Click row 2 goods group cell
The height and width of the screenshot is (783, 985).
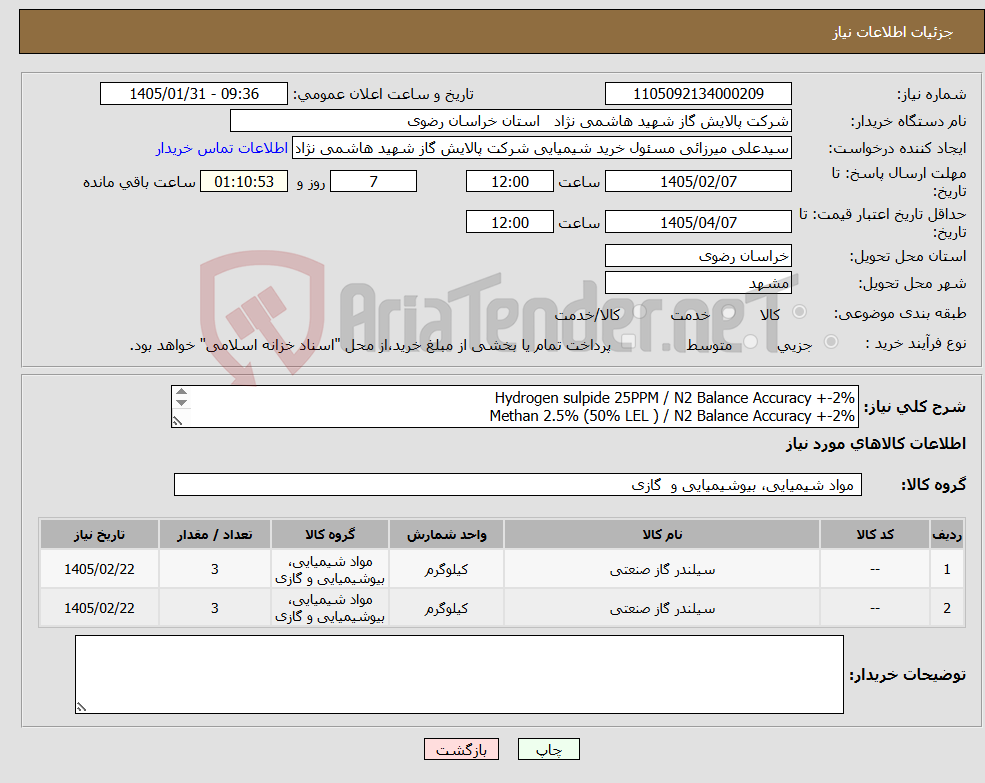click(x=330, y=608)
